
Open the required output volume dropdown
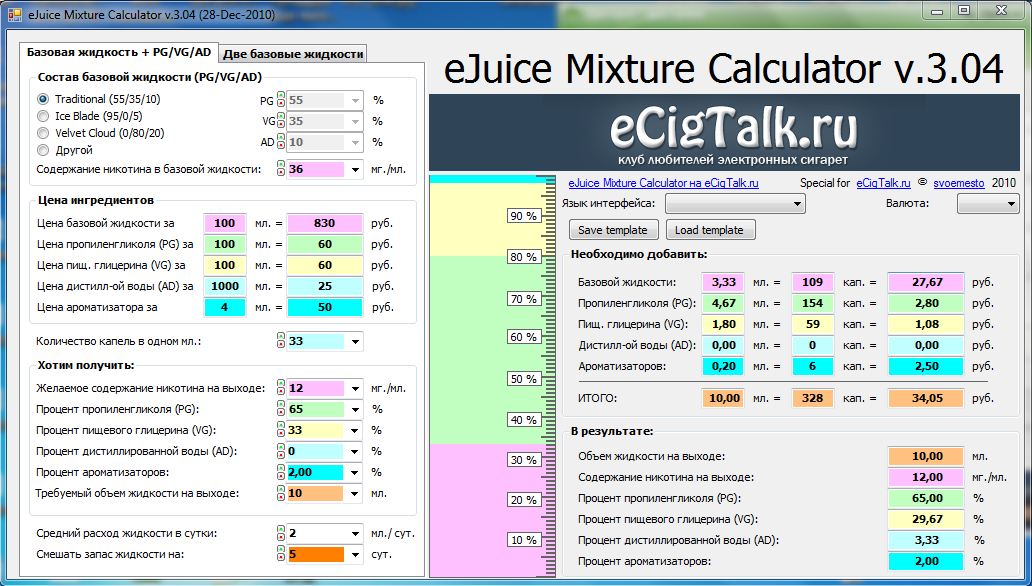point(355,494)
